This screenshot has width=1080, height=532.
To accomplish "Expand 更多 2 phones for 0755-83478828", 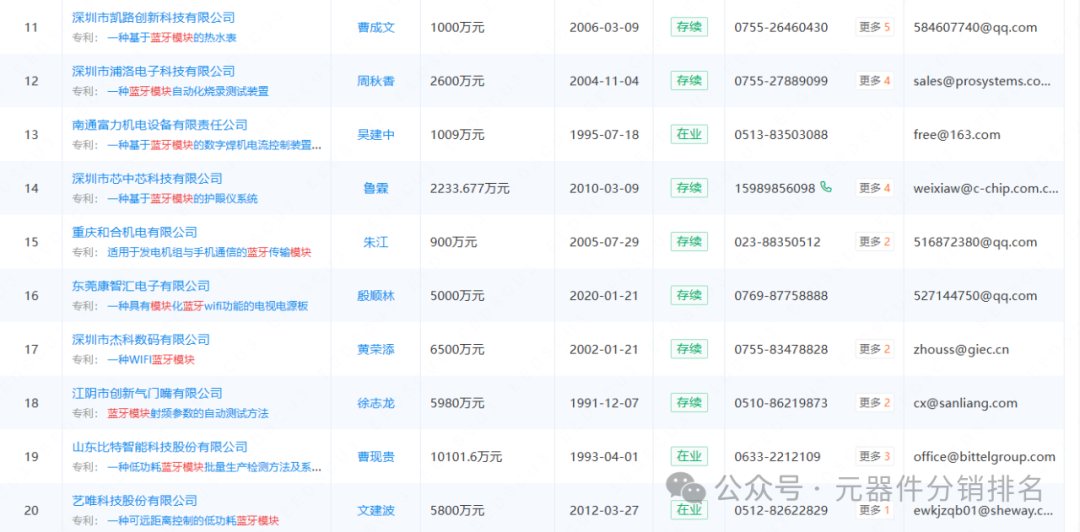I will tap(875, 349).
